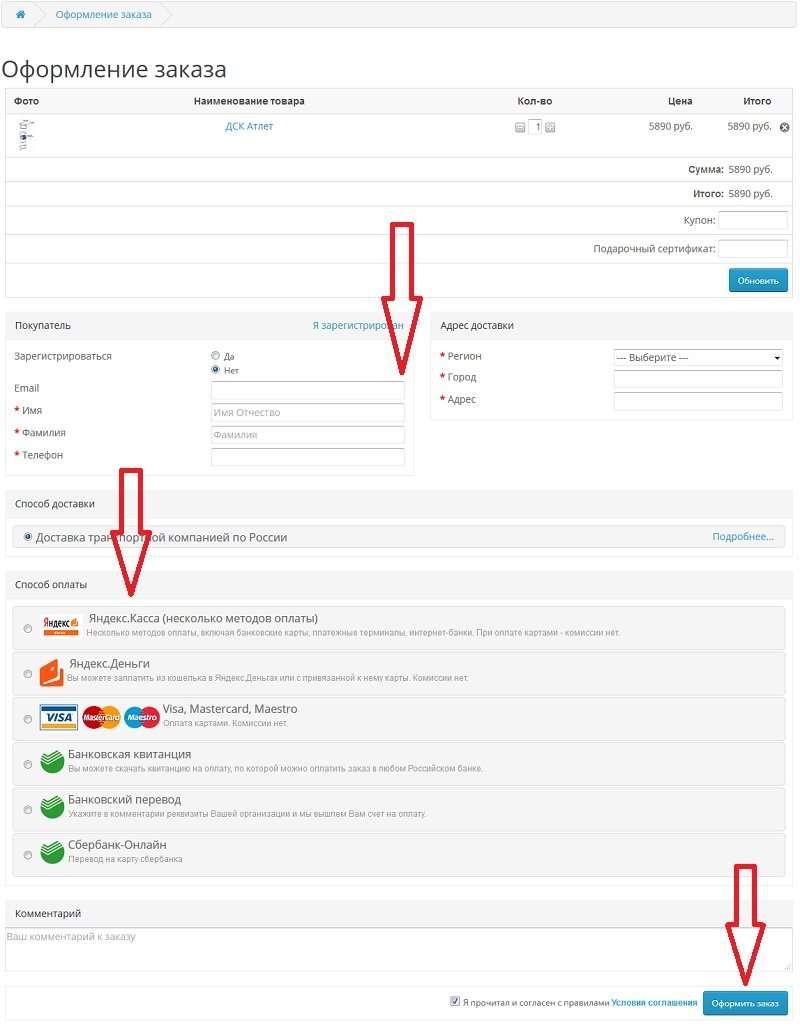Image resolution: width=800 pixels, height=1030 pixels.
Task: Click the order comment text area
Action: (x=399, y=949)
